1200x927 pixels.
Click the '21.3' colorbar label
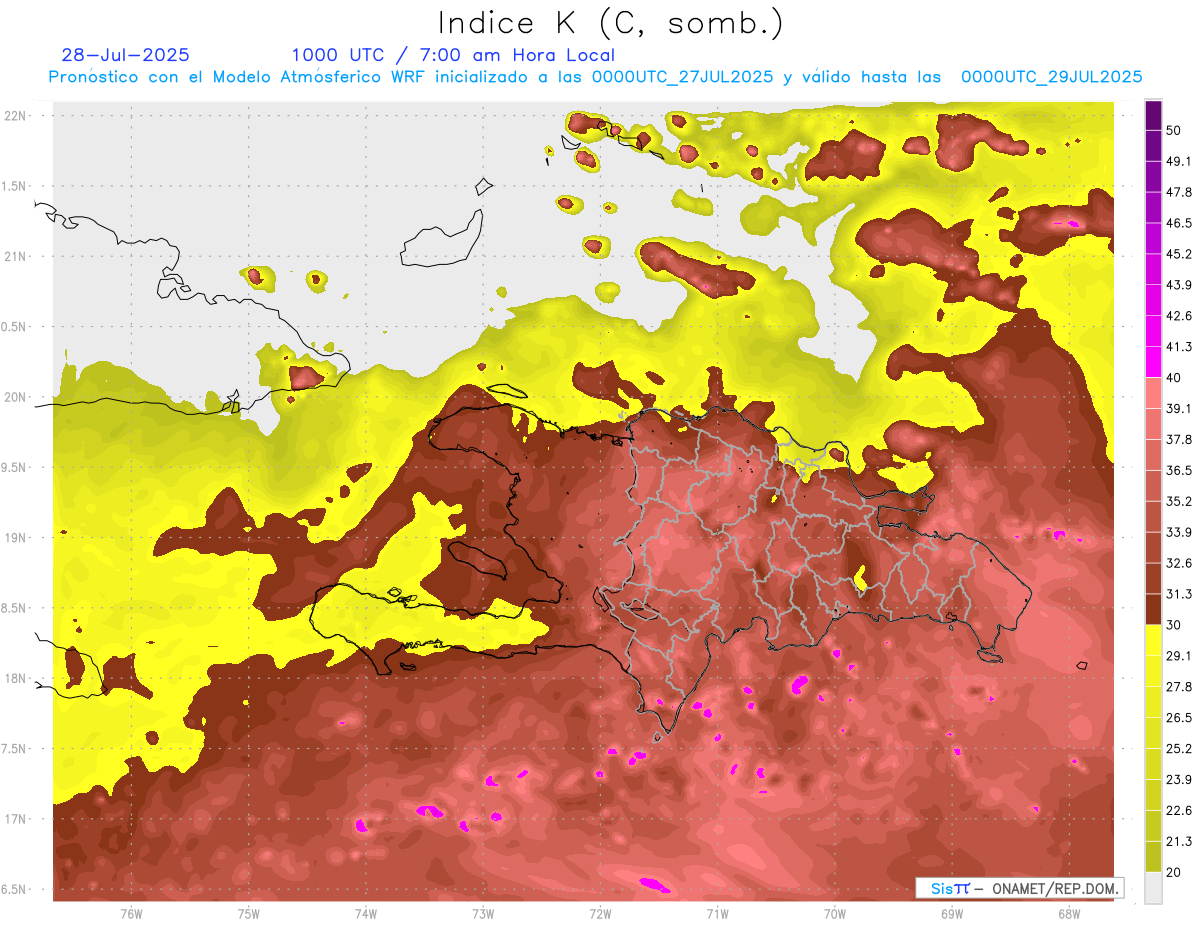1180,842
